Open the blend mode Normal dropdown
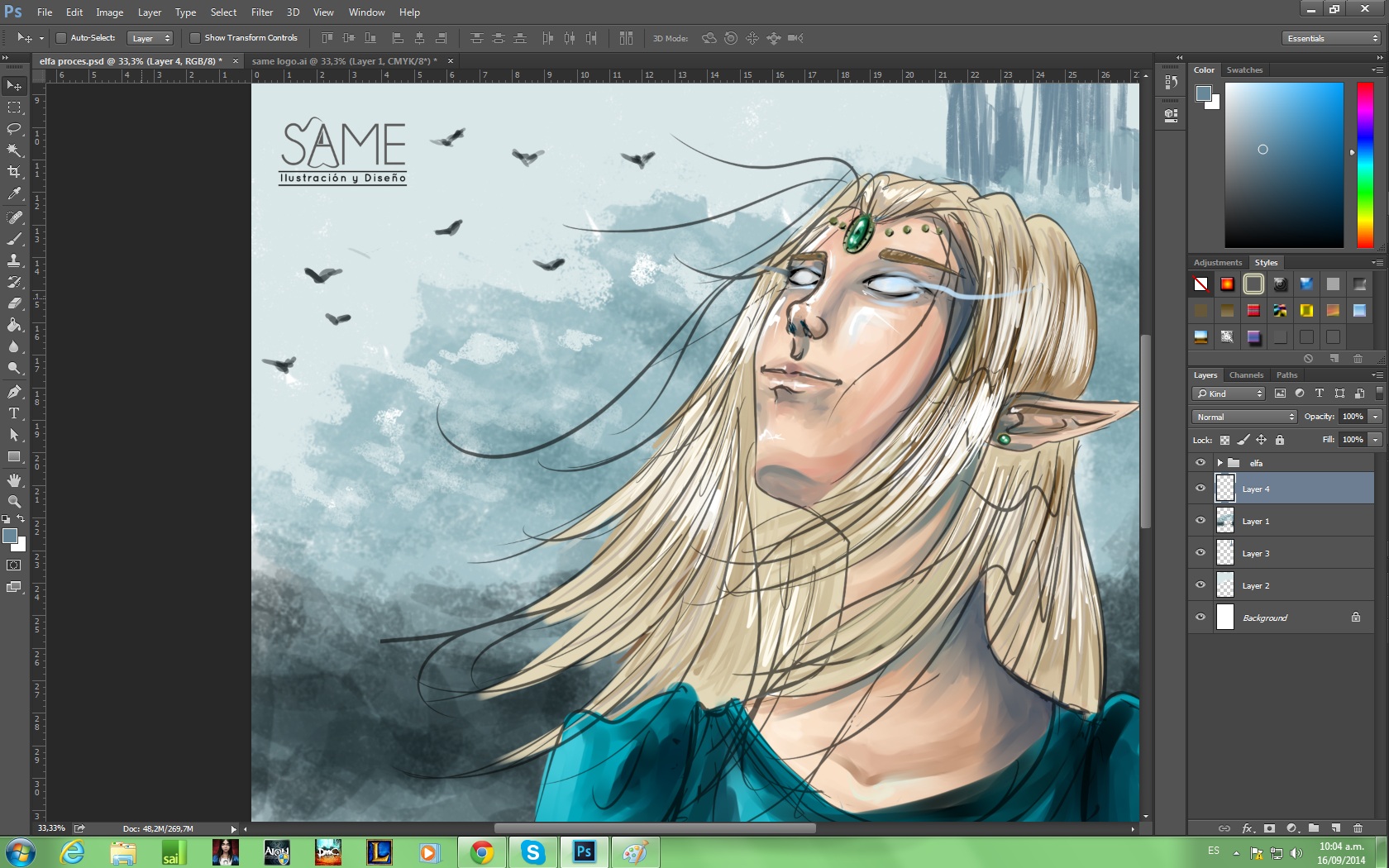This screenshot has height=868, width=1389. point(1244,417)
